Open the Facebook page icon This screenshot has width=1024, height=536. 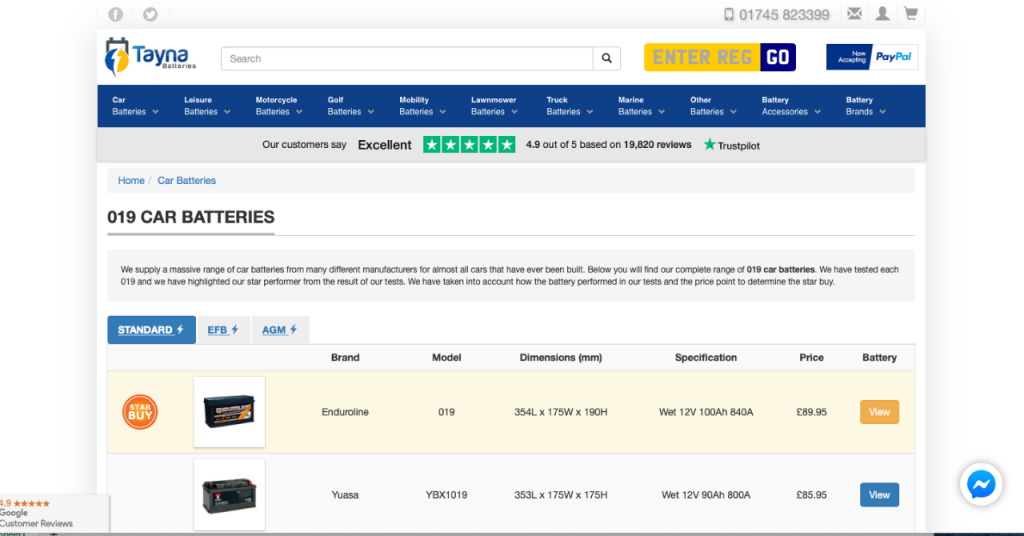coord(116,14)
